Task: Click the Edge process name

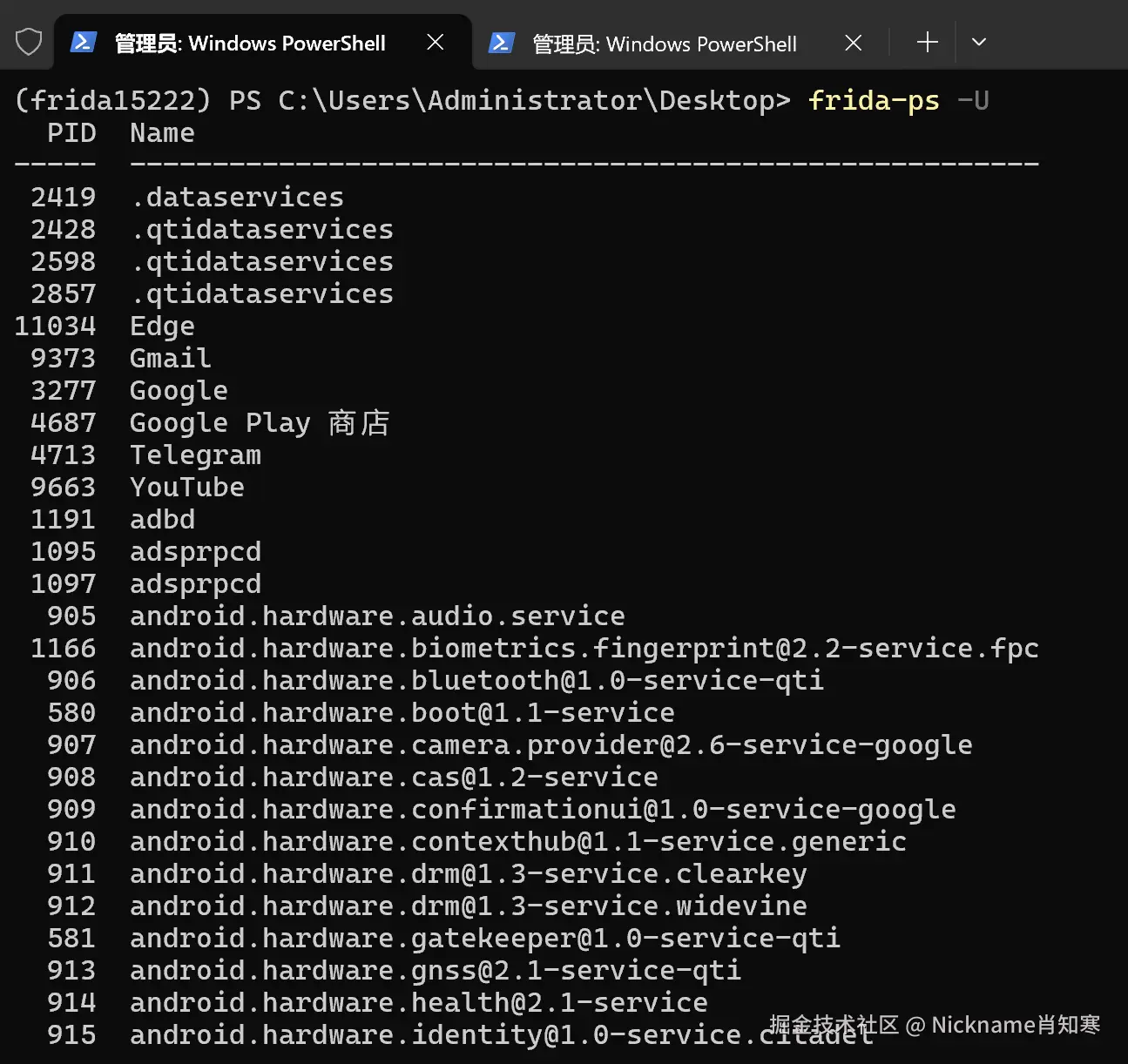Action: pos(163,327)
